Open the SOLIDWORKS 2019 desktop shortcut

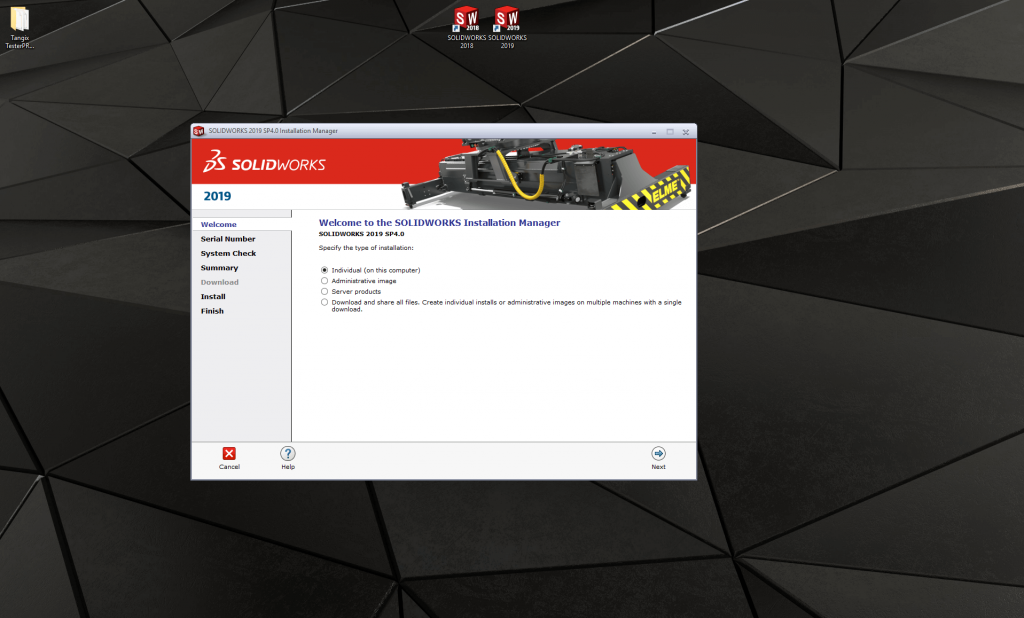tap(506, 20)
